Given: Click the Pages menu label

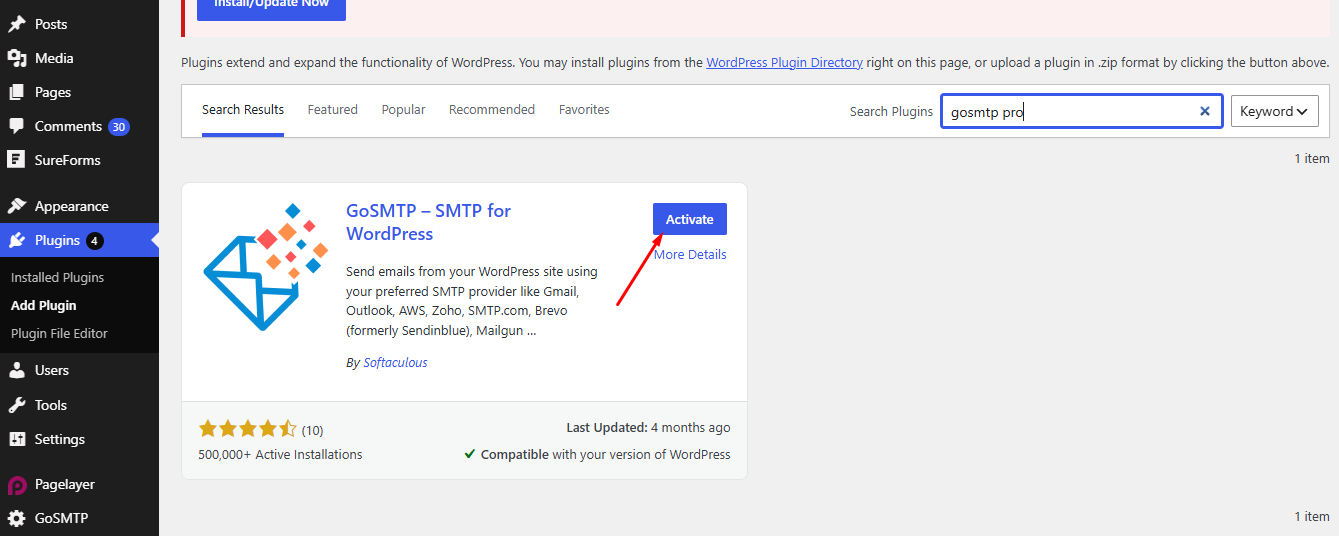Looking at the screenshot, I should tap(53, 92).
